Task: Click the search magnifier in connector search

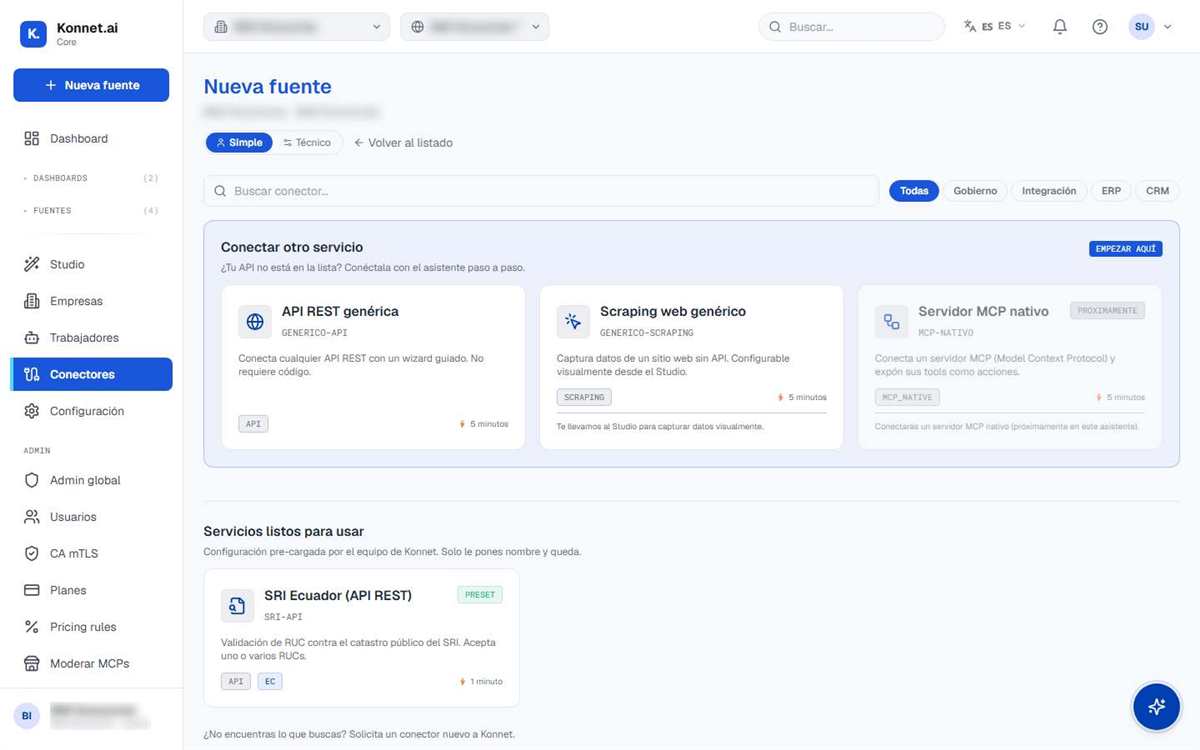Action: coord(220,191)
